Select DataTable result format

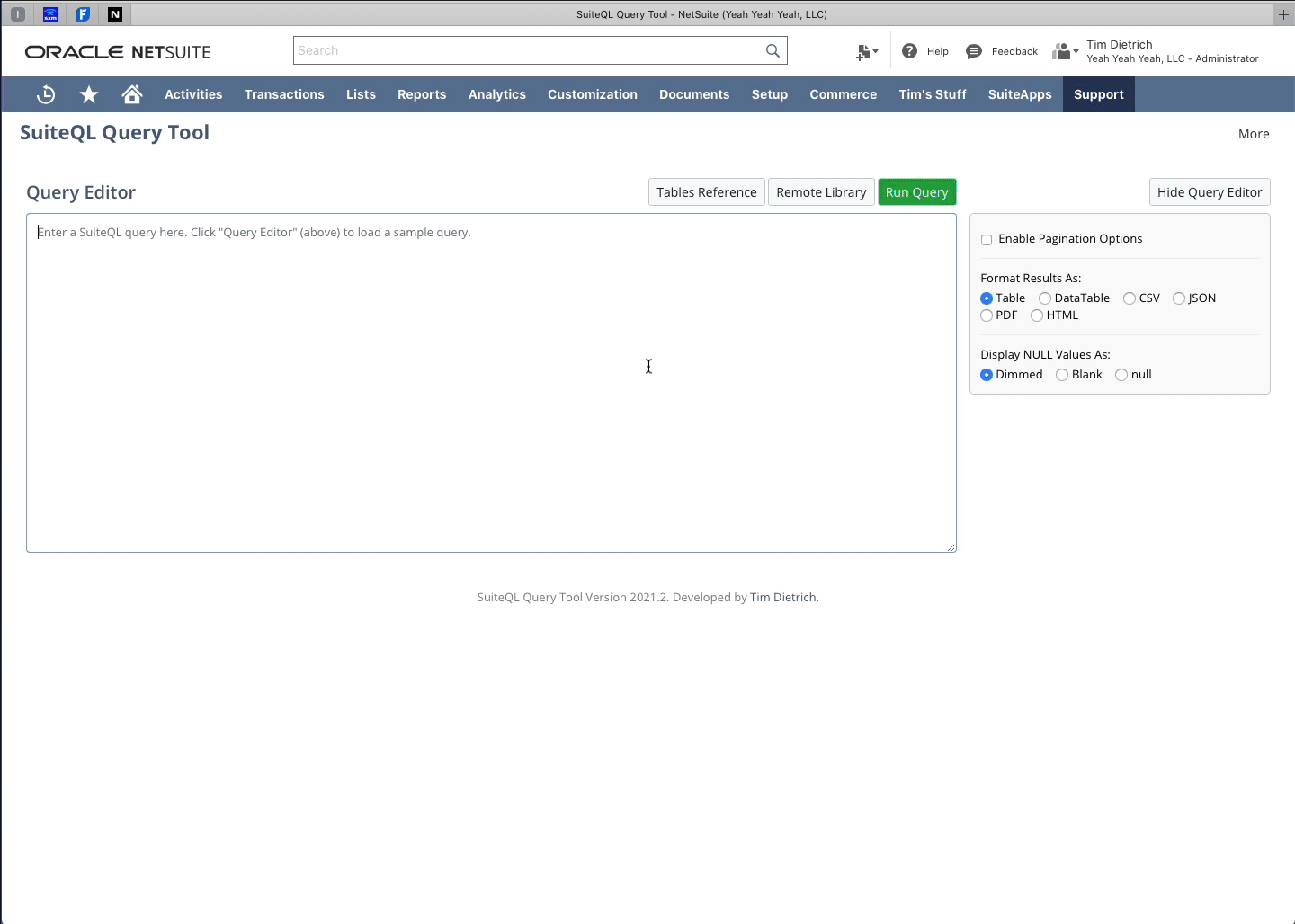tap(1045, 298)
